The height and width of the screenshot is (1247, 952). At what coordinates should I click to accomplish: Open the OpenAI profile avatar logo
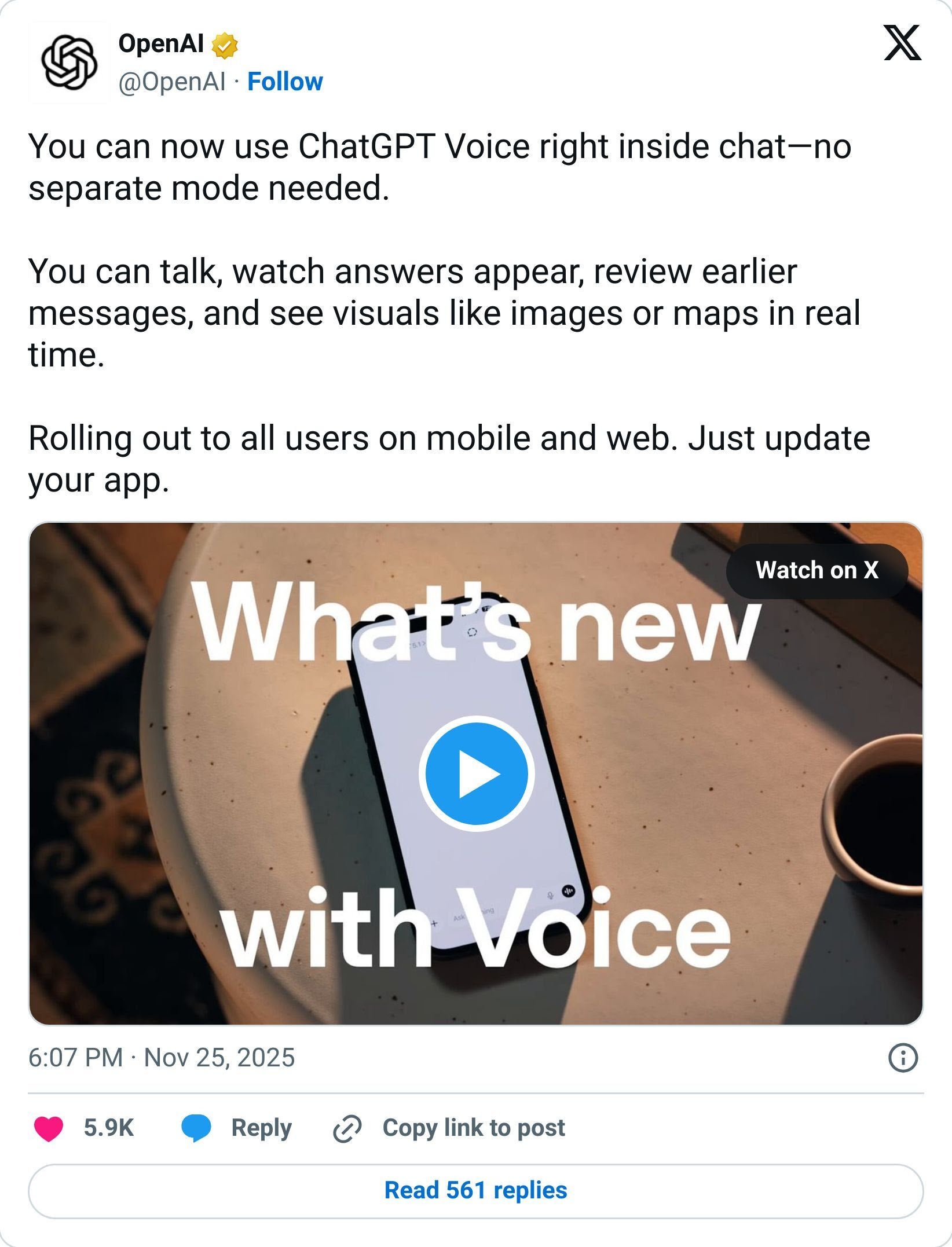(69, 63)
